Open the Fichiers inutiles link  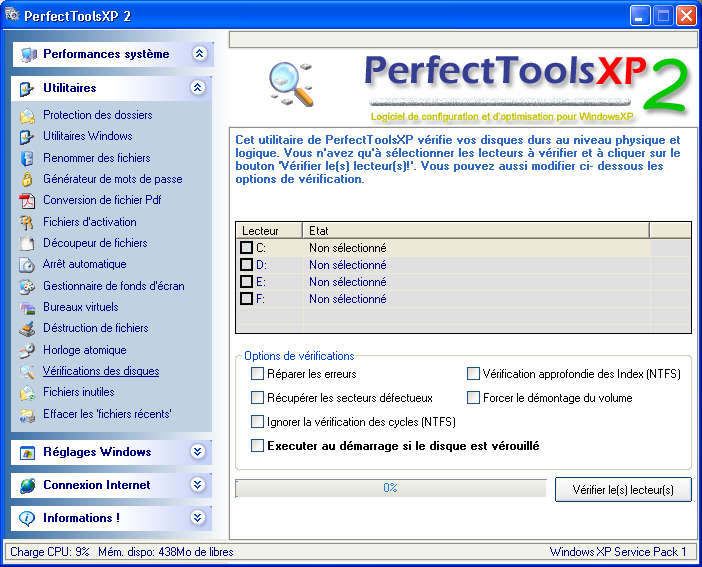[x=79, y=392]
